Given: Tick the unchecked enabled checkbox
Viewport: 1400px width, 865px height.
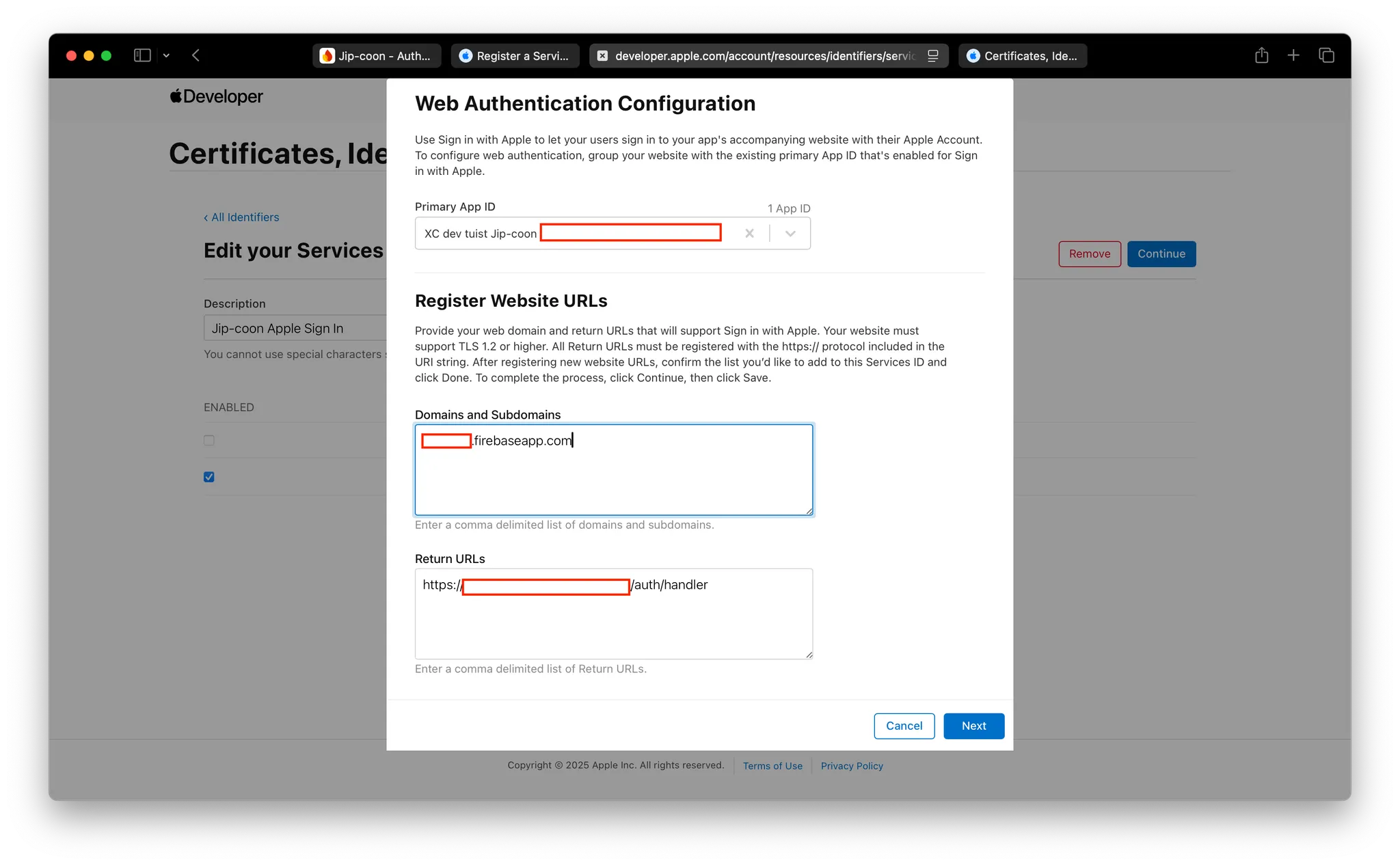Looking at the screenshot, I should pos(209,441).
